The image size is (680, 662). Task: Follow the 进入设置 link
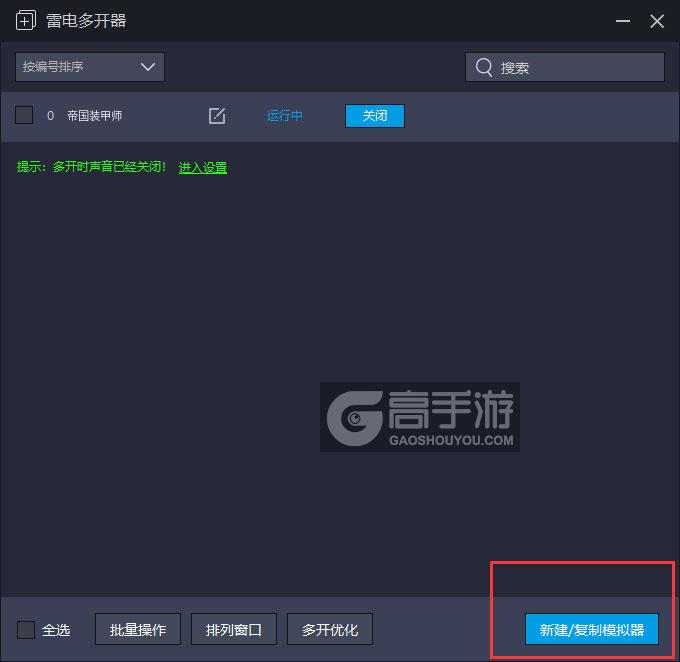pyautogui.click(x=203, y=167)
